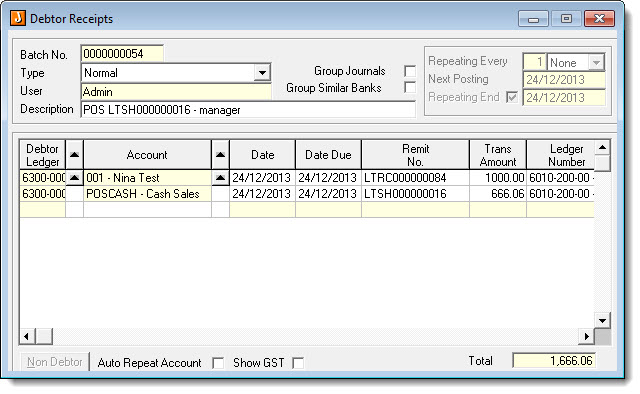Click the Next Posting date field

(564, 80)
